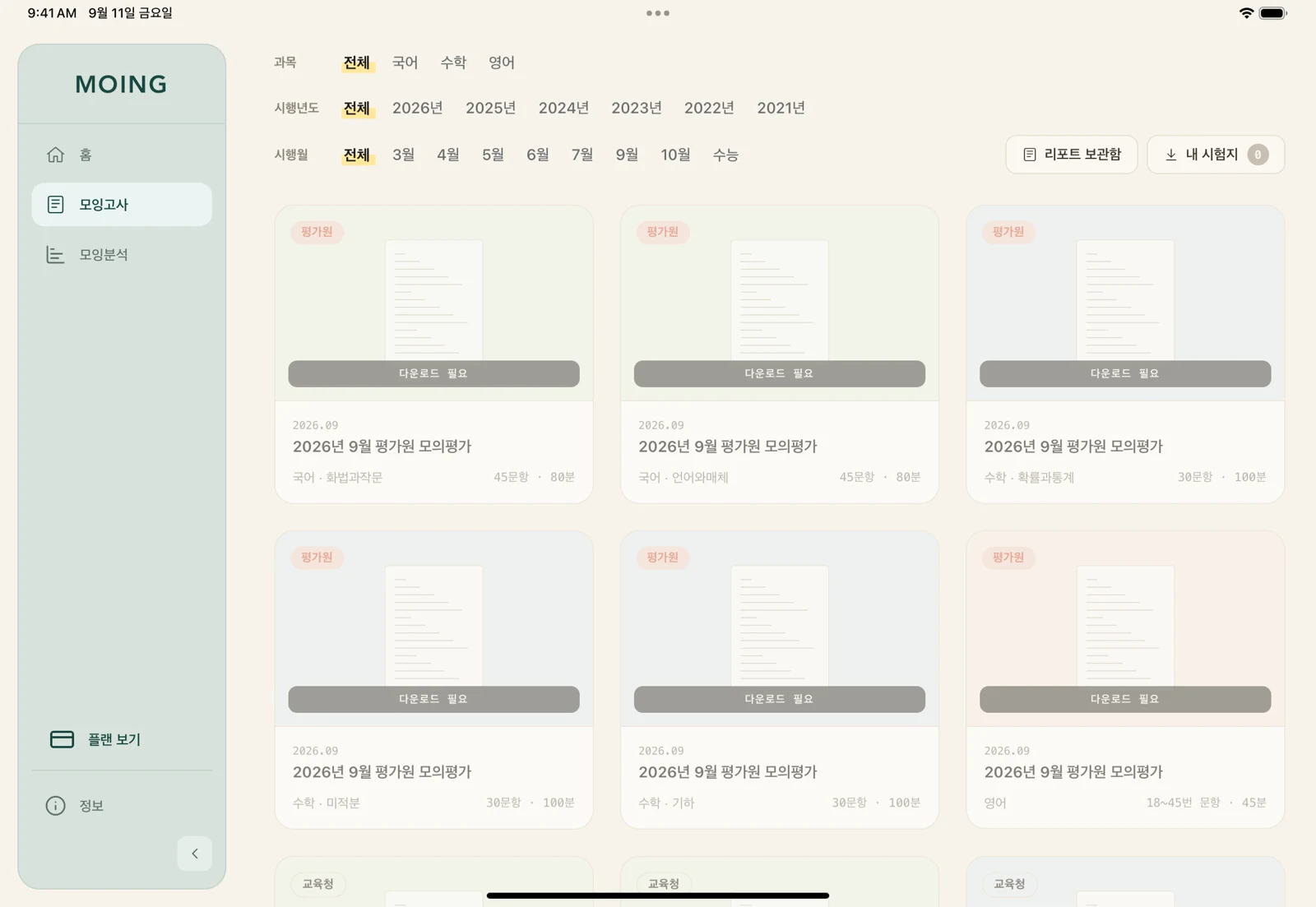The height and width of the screenshot is (907, 1316).
Task: Tap the Wi-Fi status icon
Action: click(x=1246, y=13)
